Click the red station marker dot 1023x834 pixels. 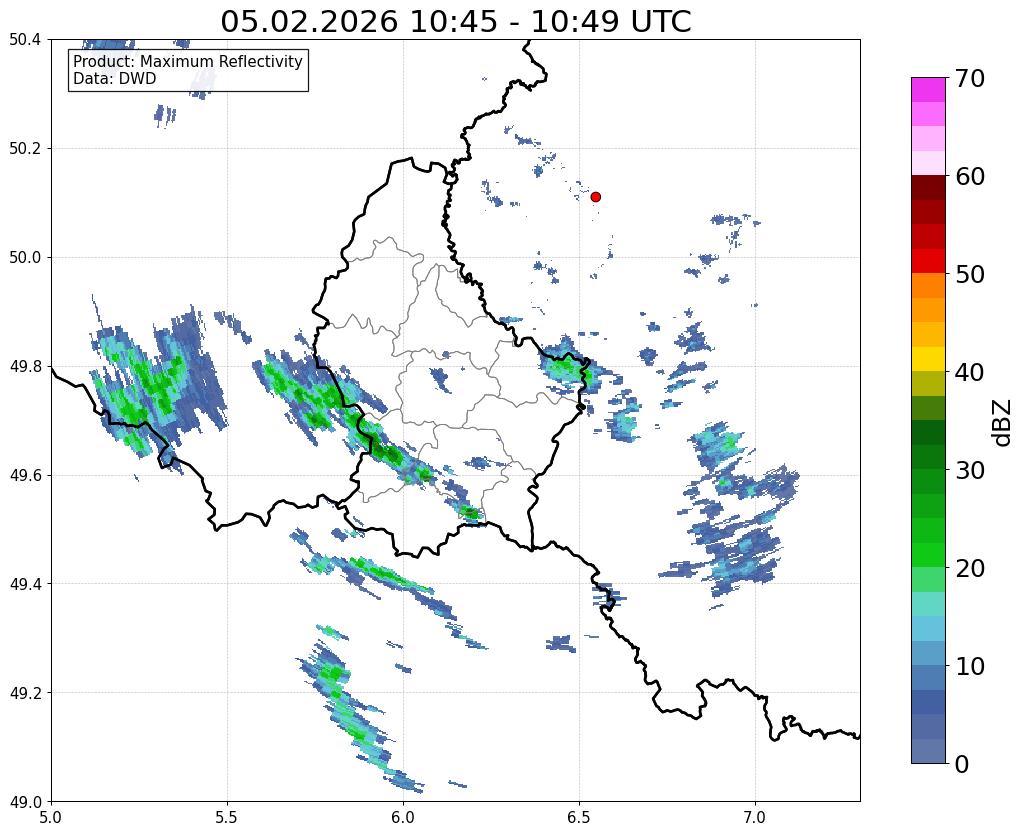595,196
